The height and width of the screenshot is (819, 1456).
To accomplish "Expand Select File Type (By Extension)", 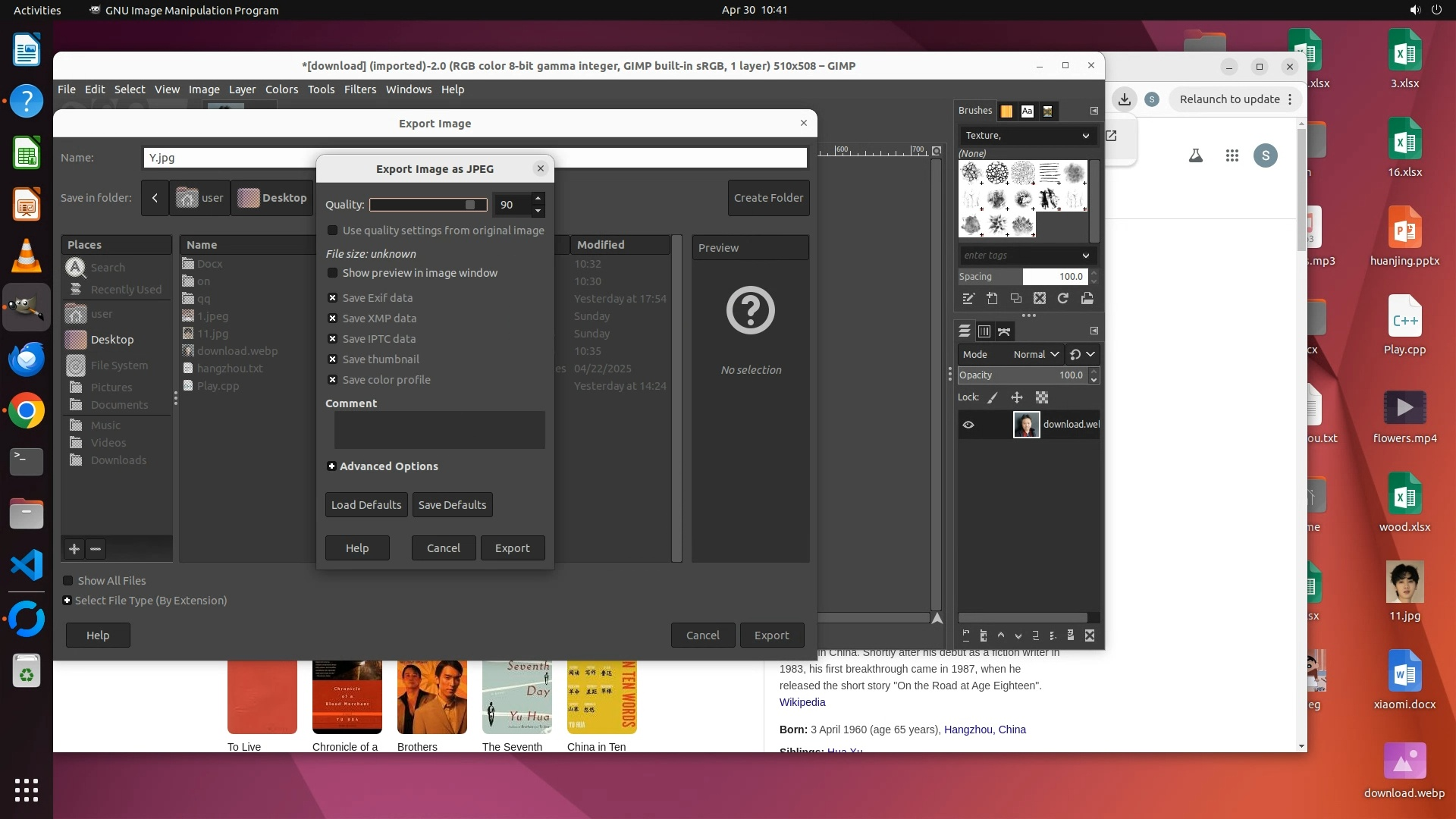I will coord(67,601).
